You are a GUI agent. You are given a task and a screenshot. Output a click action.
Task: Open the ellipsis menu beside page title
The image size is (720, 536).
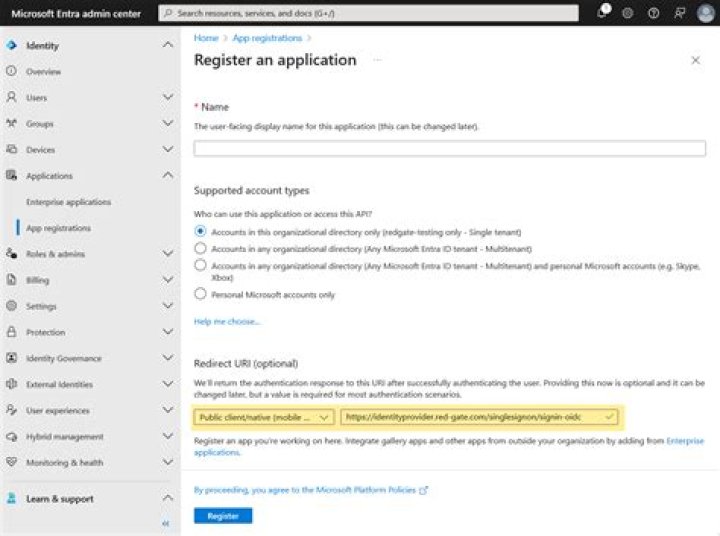point(377,60)
